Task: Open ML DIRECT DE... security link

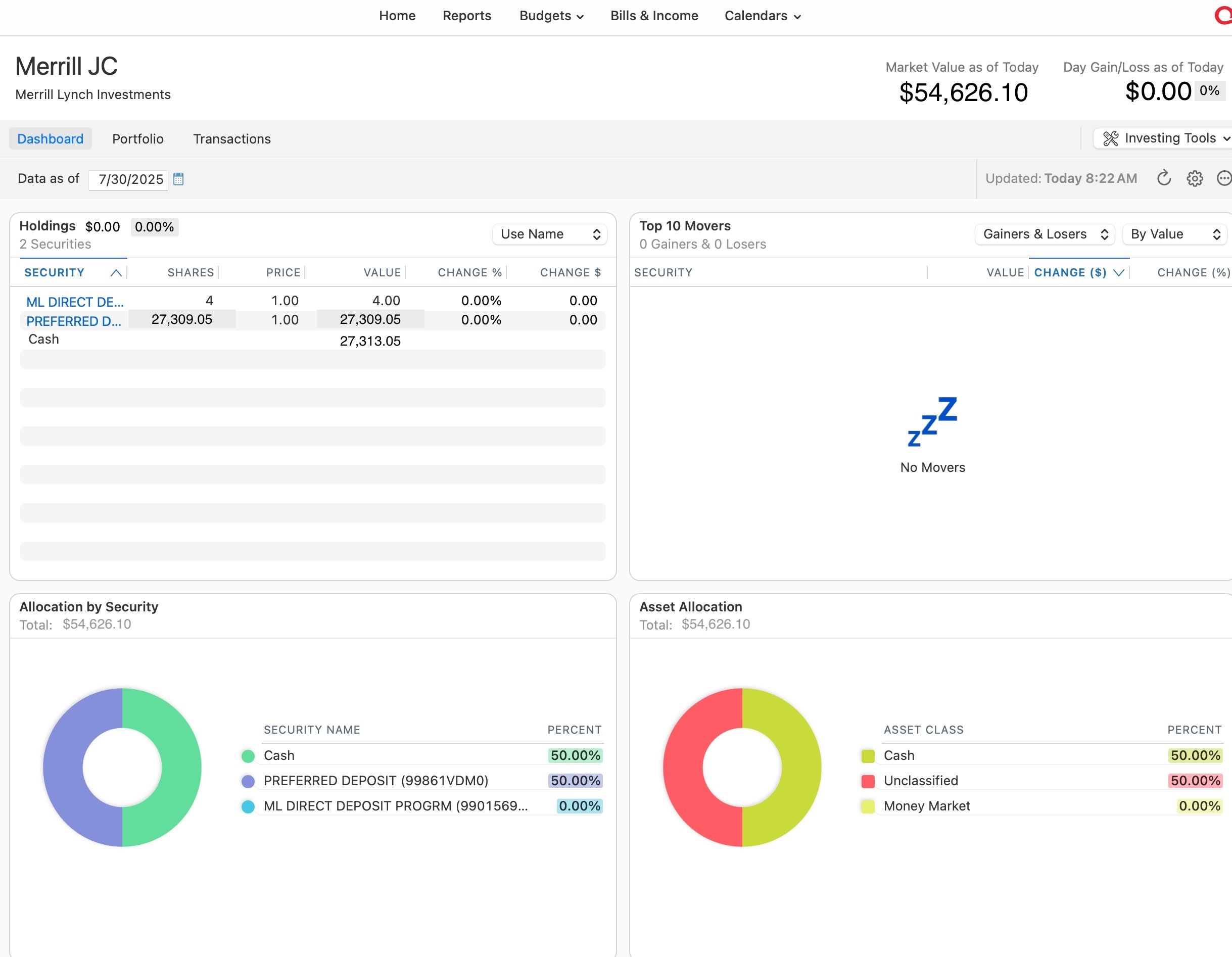Action: click(x=74, y=302)
